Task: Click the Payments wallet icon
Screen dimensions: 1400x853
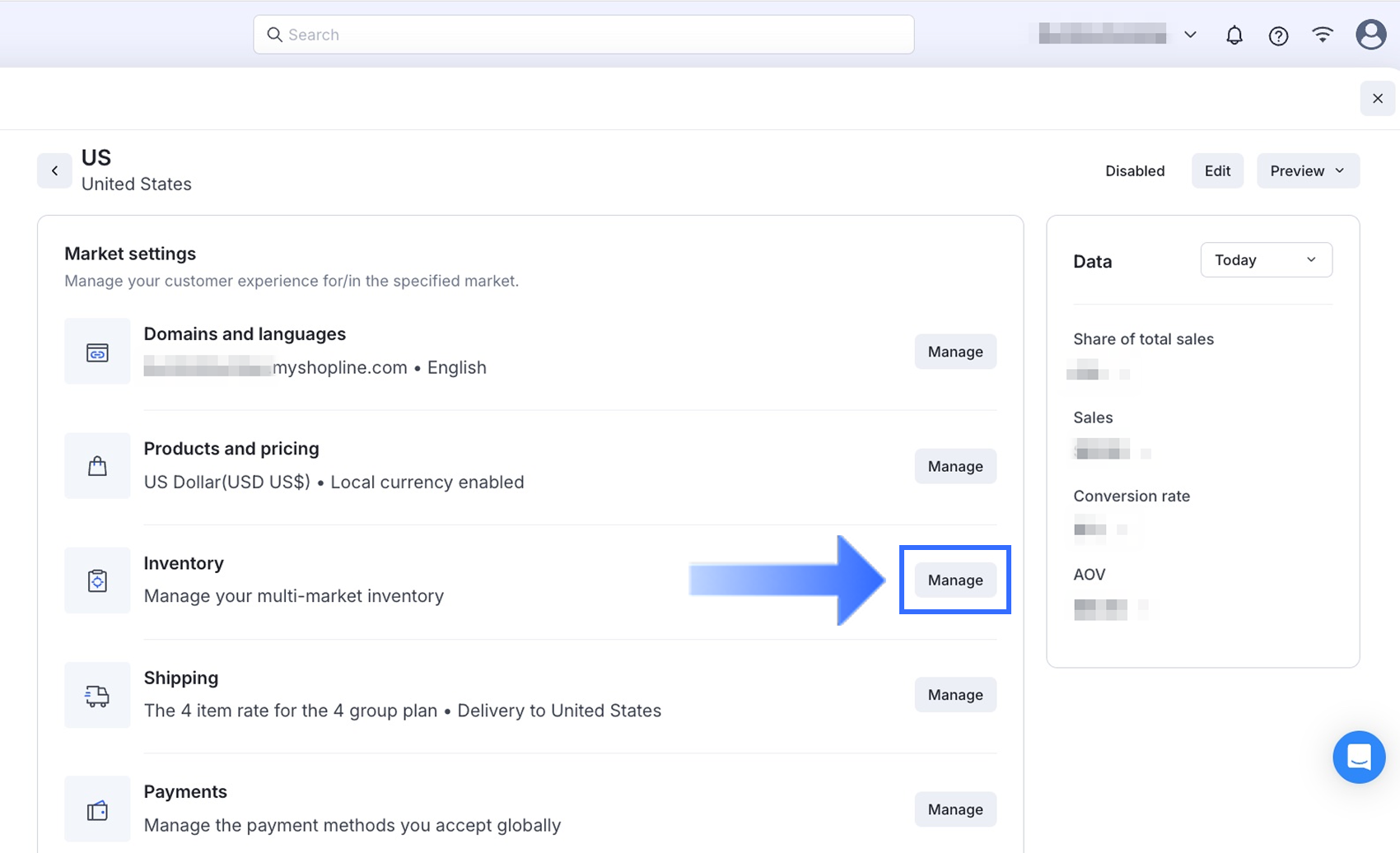Action: pyautogui.click(x=97, y=810)
